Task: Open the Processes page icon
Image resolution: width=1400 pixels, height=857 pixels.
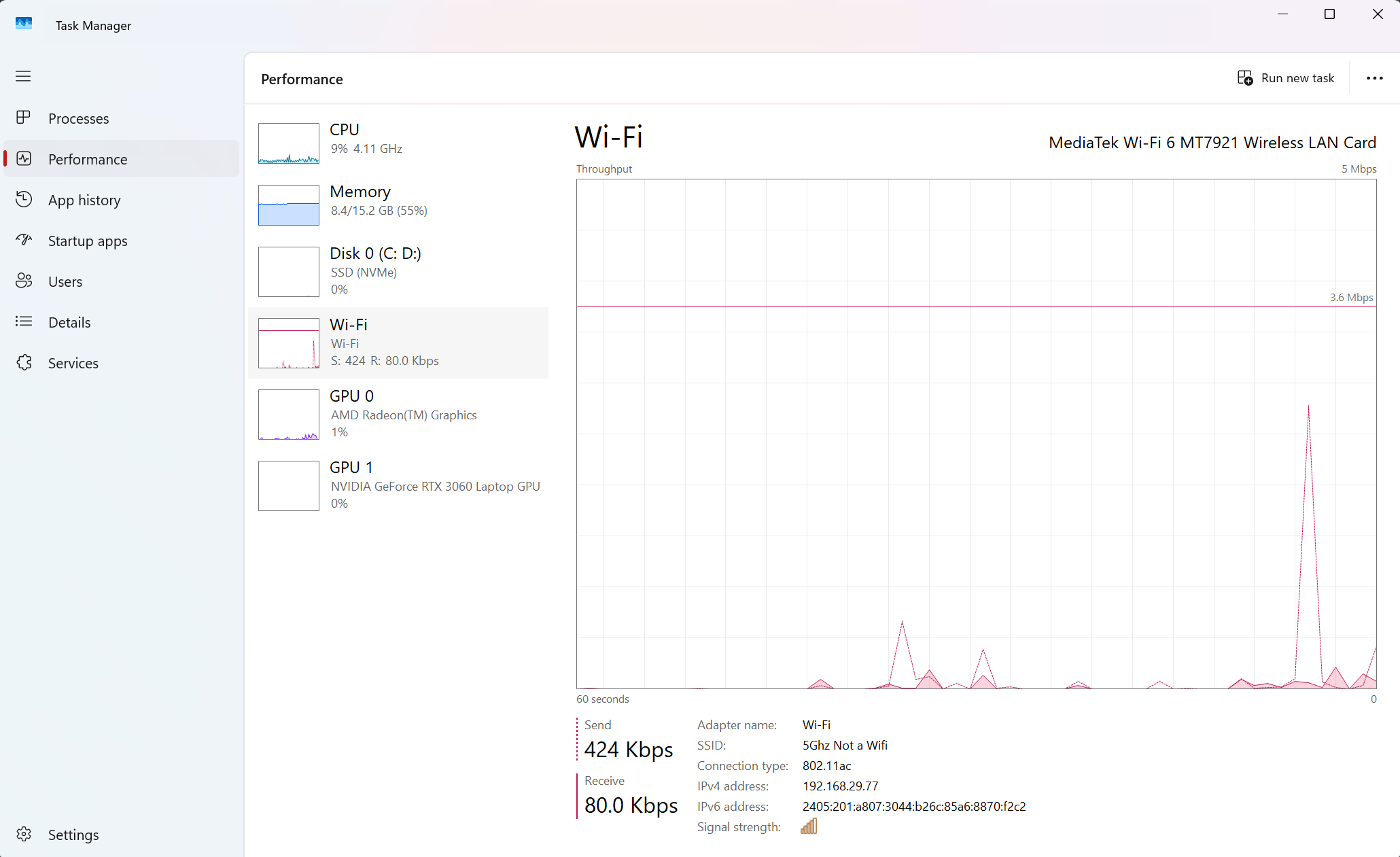Action: click(x=24, y=118)
